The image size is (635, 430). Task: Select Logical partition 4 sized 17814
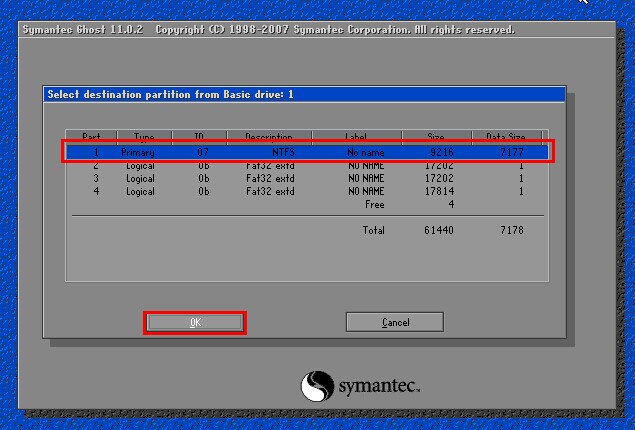tap(307, 191)
